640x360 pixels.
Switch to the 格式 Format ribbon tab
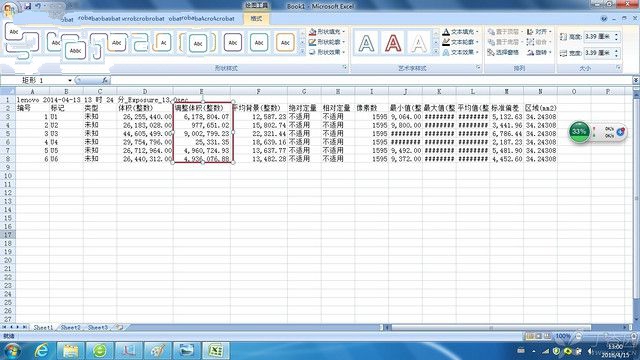256,18
